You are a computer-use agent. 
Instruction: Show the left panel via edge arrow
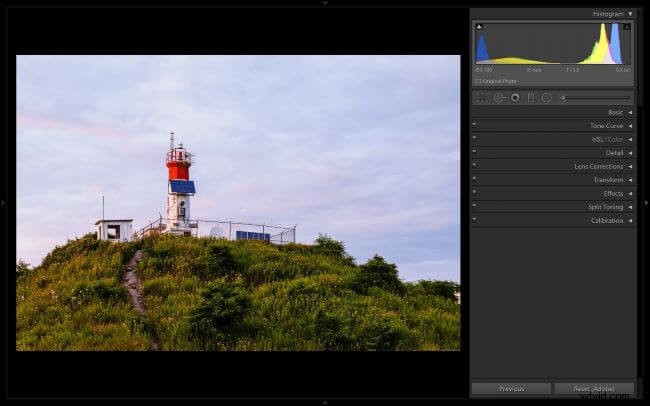[3, 203]
